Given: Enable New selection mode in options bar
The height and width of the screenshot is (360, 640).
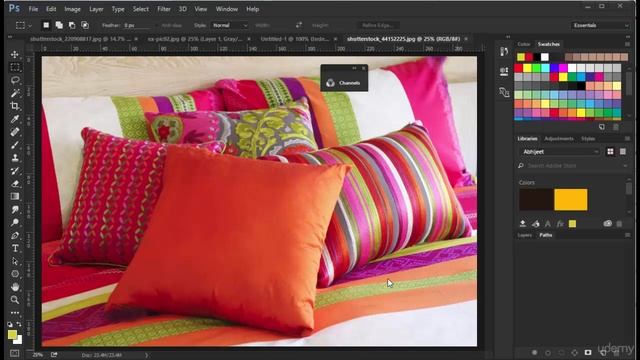Looking at the screenshot, I should (x=46, y=25).
